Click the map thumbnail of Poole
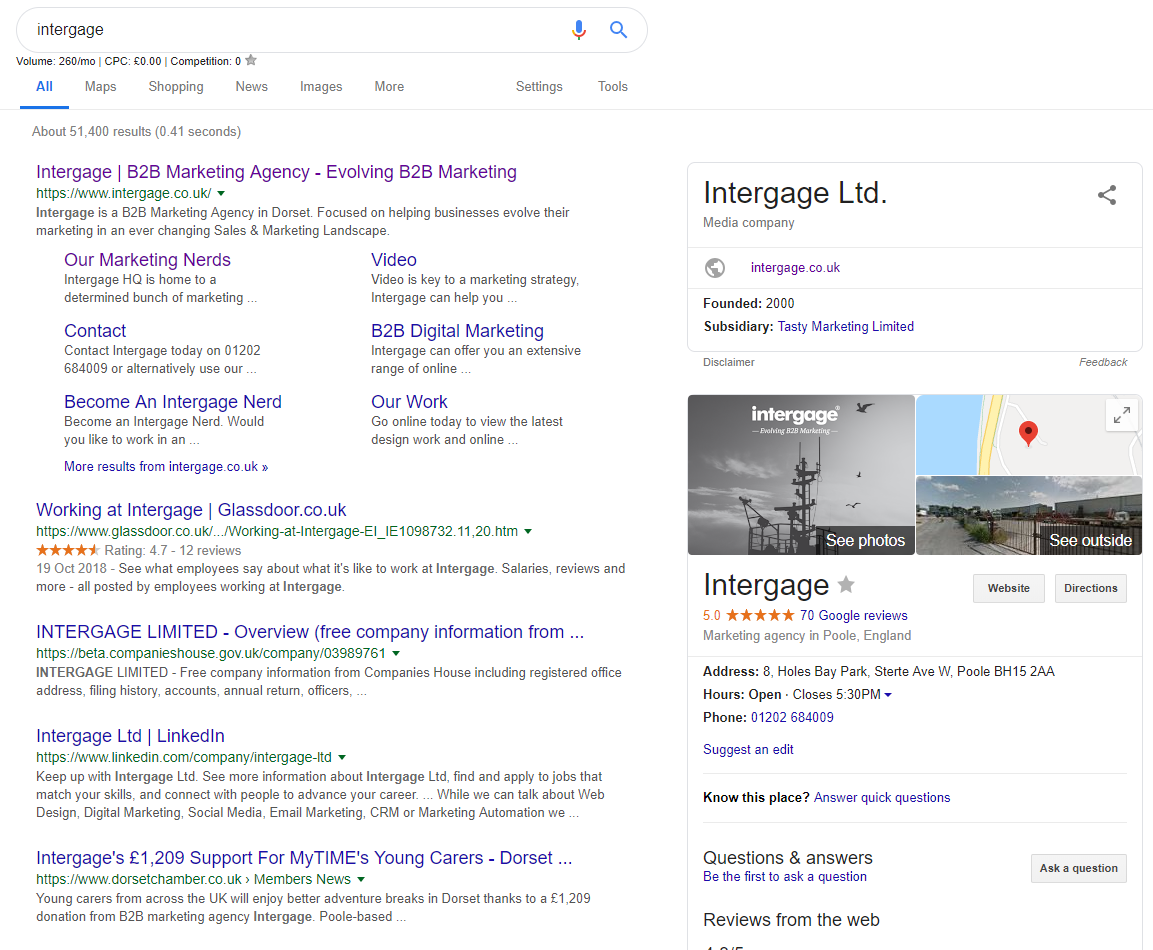Image resolution: width=1153 pixels, height=950 pixels. (x=1029, y=435)
